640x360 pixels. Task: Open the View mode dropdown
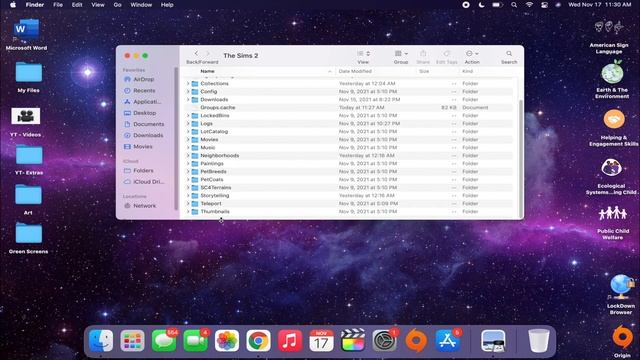pos(363,53)
